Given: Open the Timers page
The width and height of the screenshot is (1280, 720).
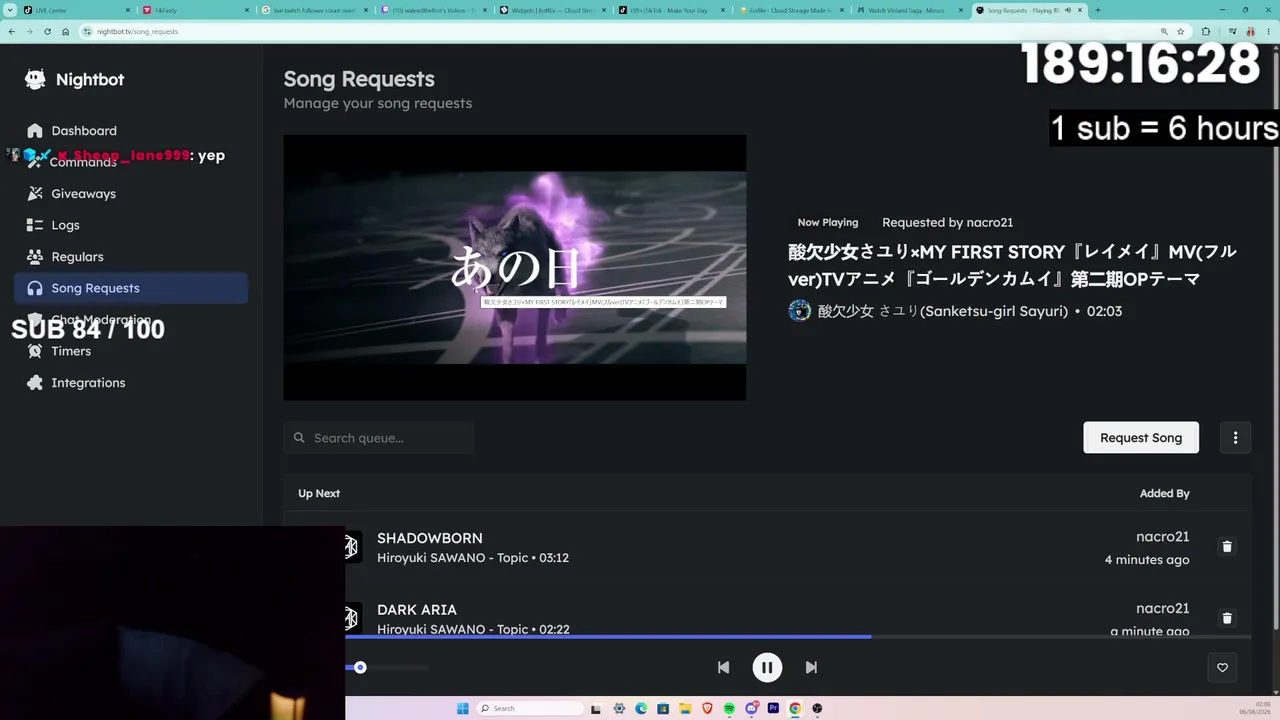Looking at the screenshot, I should [x=131, y=351].
